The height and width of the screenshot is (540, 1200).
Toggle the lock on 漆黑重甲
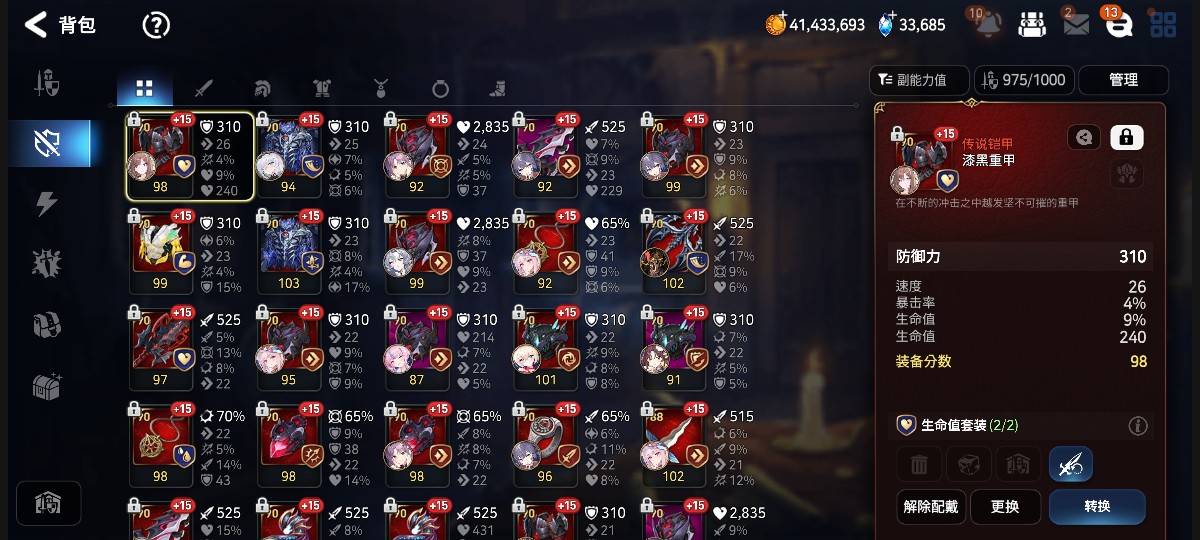(1127, 138)
